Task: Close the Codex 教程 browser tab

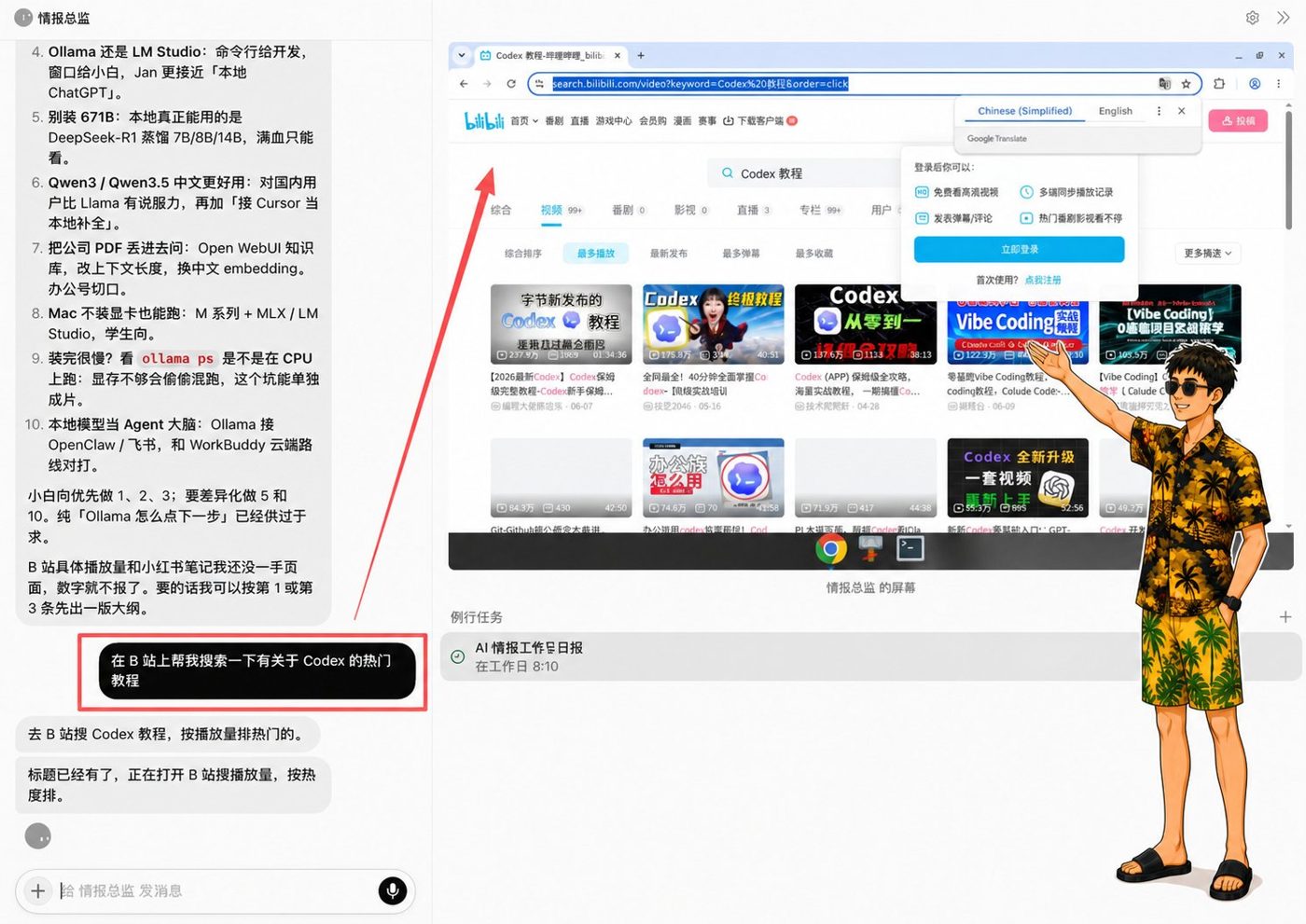Action: click(x=617, y=56)
